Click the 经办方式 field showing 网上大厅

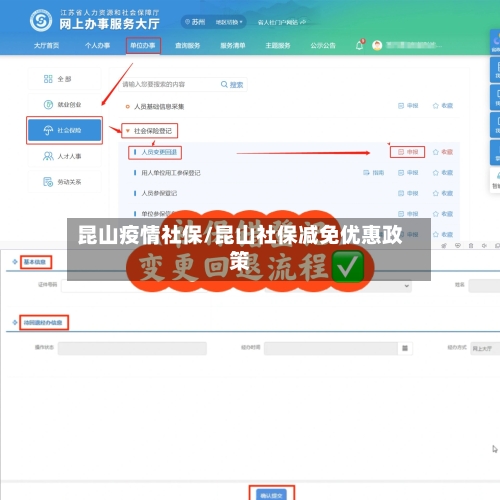click(485, 348)
